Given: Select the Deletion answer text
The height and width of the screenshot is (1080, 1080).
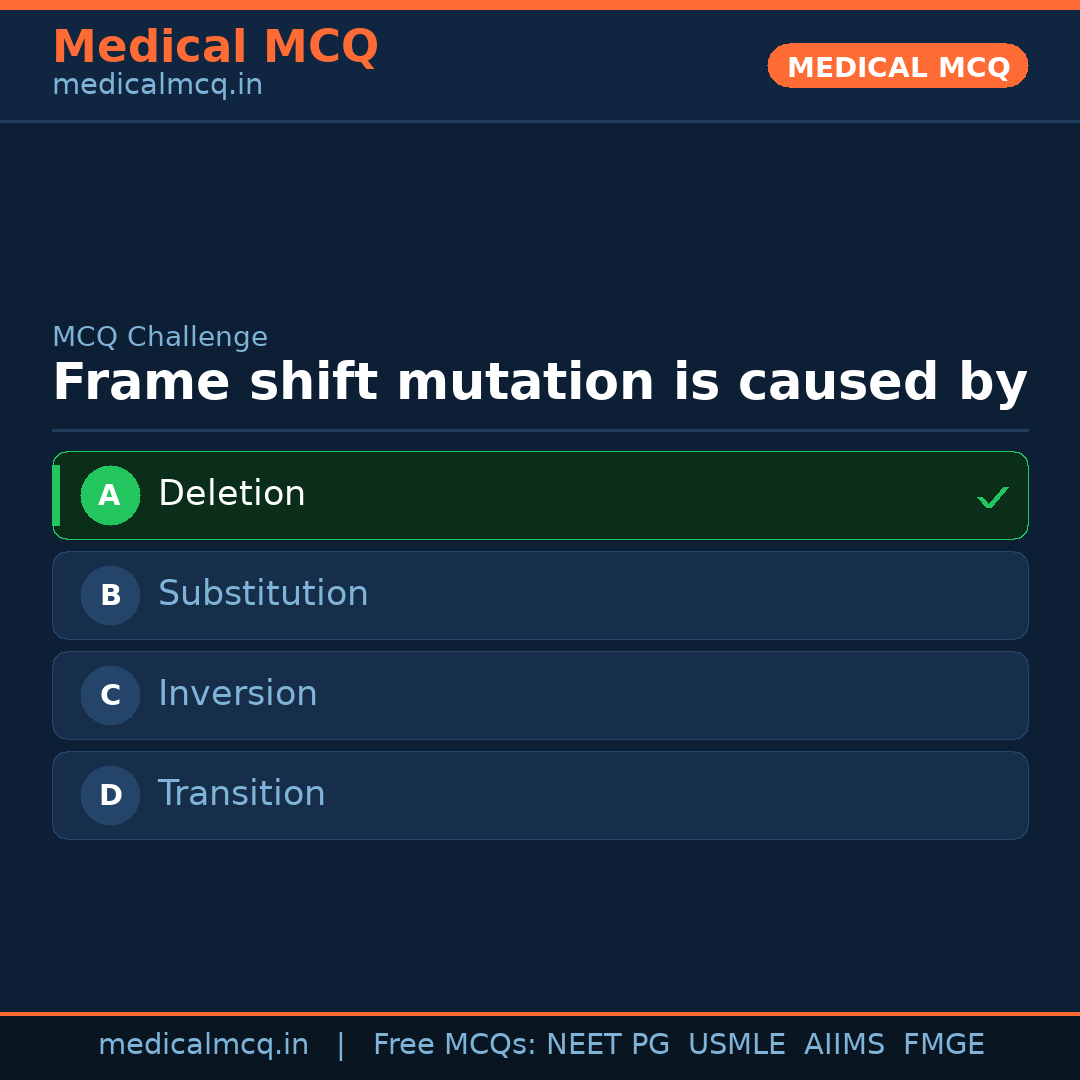Looking at the screenshot, I should pos(232,494).
